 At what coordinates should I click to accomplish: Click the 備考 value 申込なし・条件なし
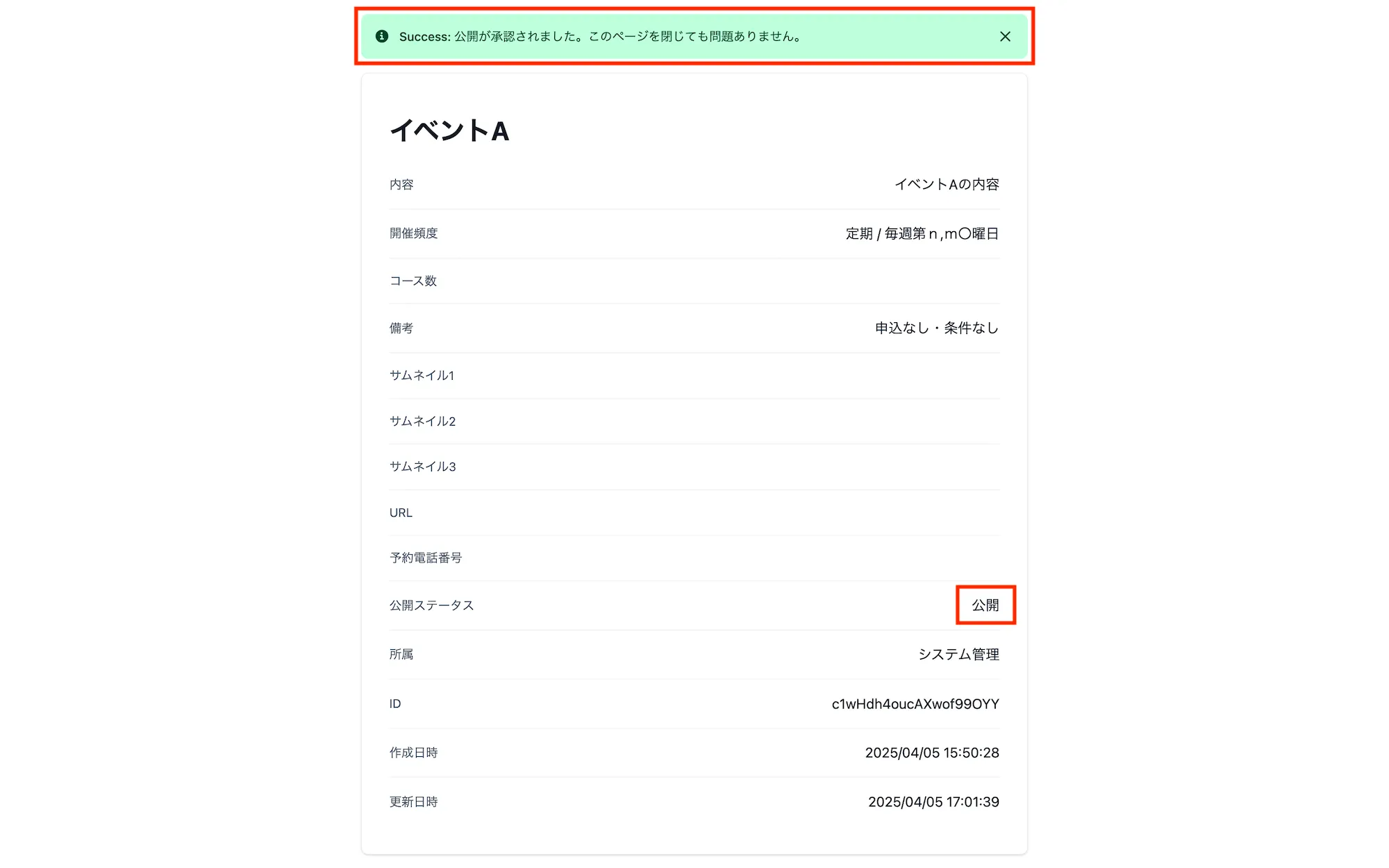click(x=936, y=328)
